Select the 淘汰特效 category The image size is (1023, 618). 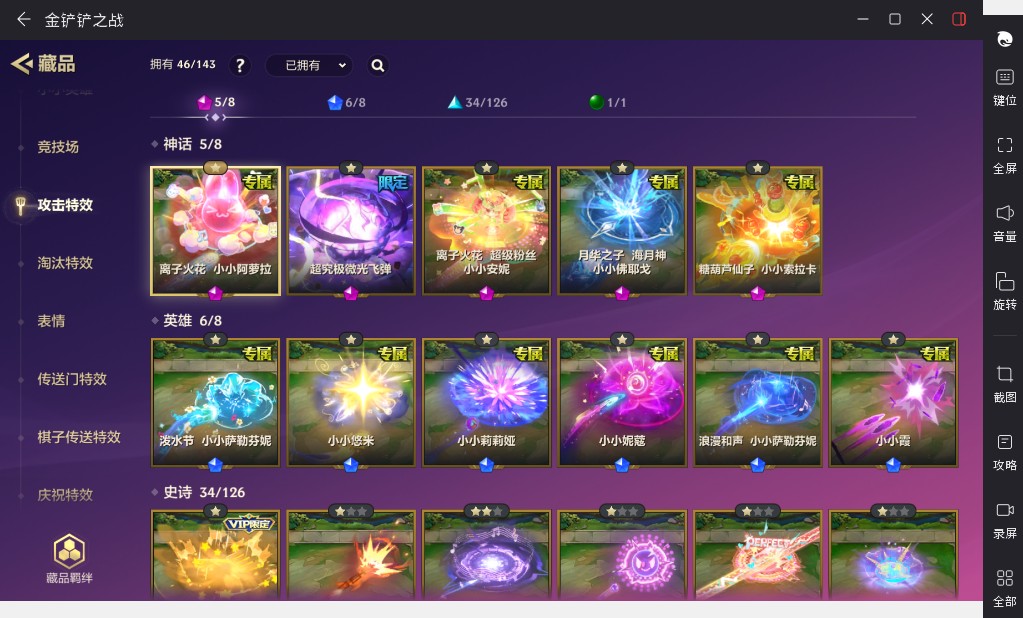[x=65, y=263]
